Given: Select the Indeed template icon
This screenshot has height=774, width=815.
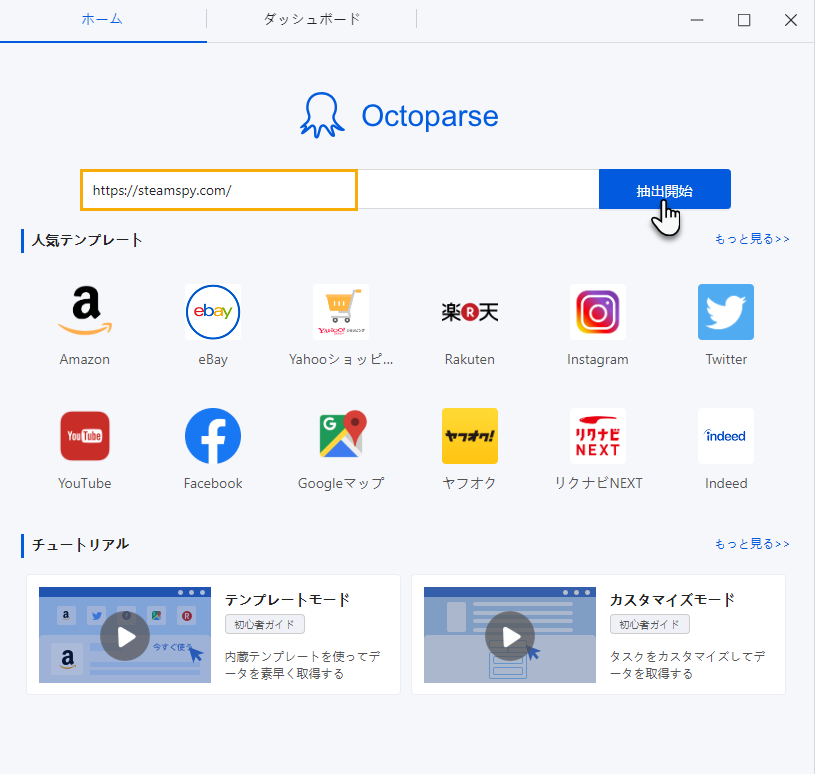Looking at the screenshot, I should tap(726, 436).
